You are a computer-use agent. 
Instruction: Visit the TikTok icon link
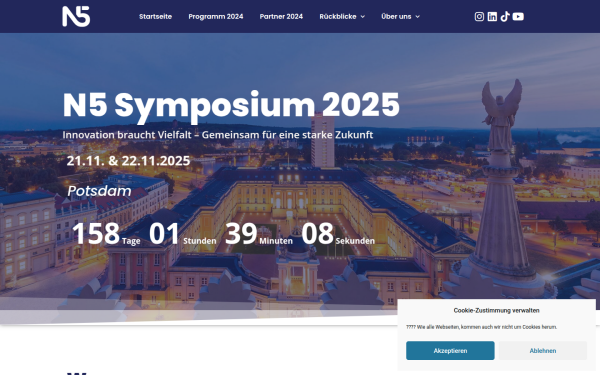pos(505,16)
